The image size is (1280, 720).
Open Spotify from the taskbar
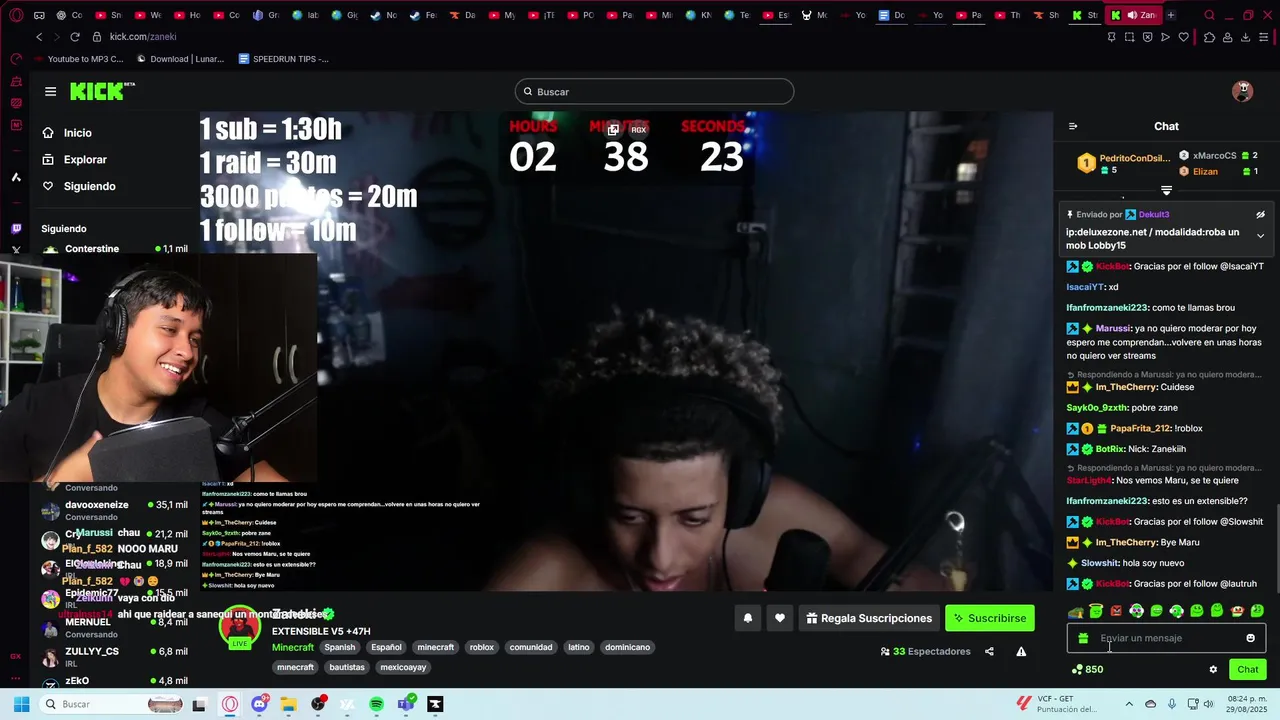pos(376,705)
